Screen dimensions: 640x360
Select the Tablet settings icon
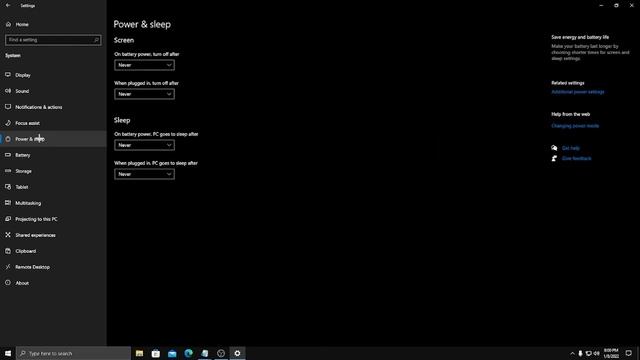pyautogui.click(x=8, y=187)
